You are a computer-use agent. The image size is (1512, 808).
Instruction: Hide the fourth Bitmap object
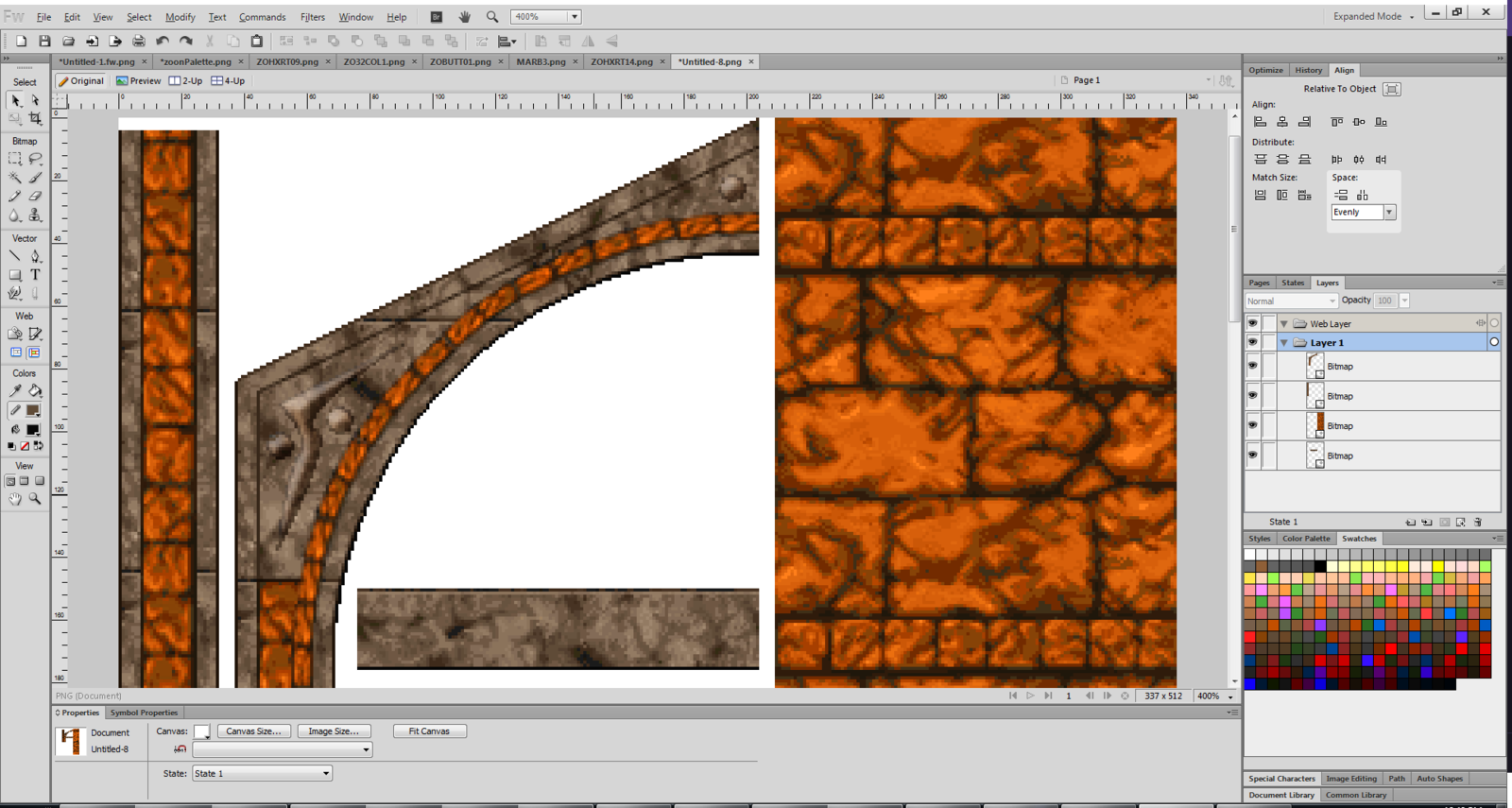[1252, 456]
